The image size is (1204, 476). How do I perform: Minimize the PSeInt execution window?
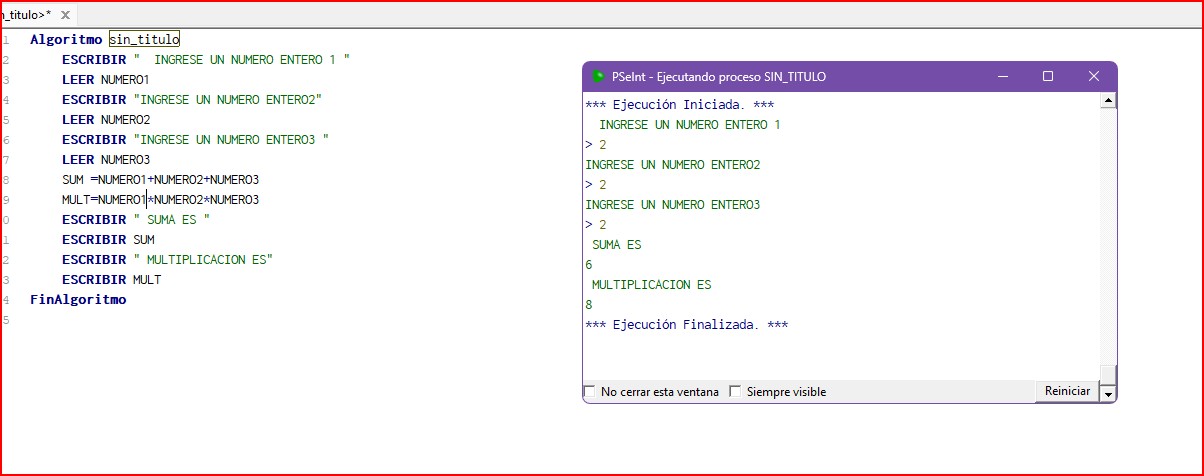[x=1002, y=77]
